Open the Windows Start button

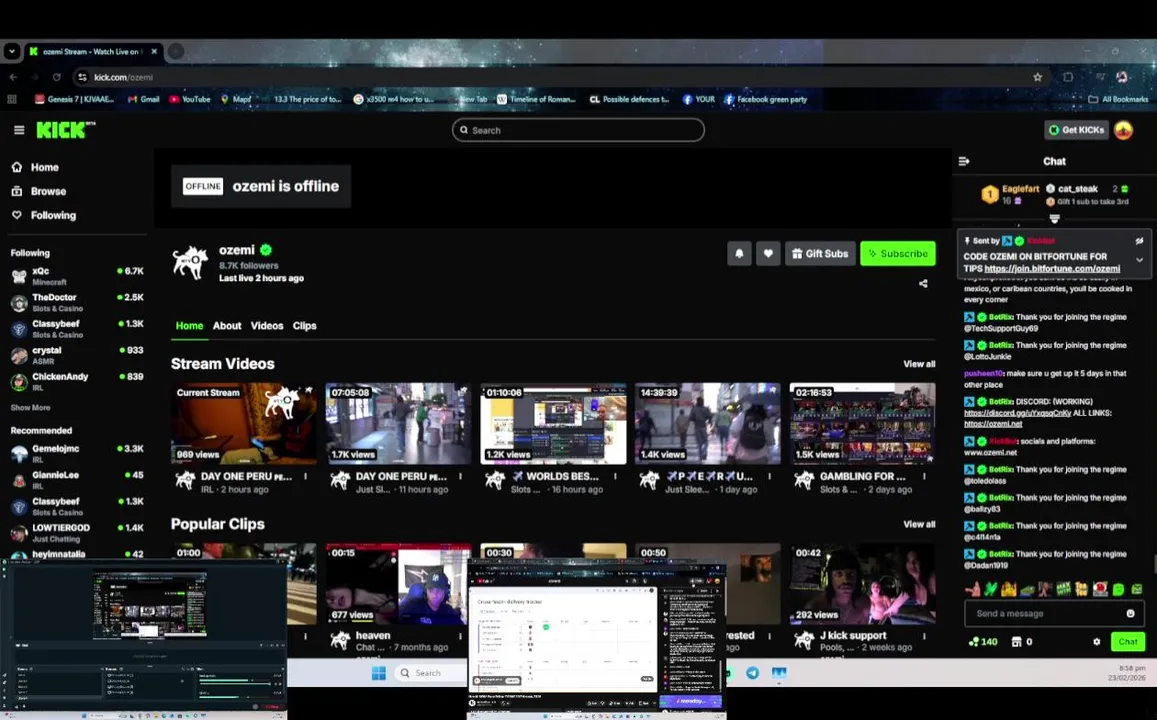(x=379, y=673)
